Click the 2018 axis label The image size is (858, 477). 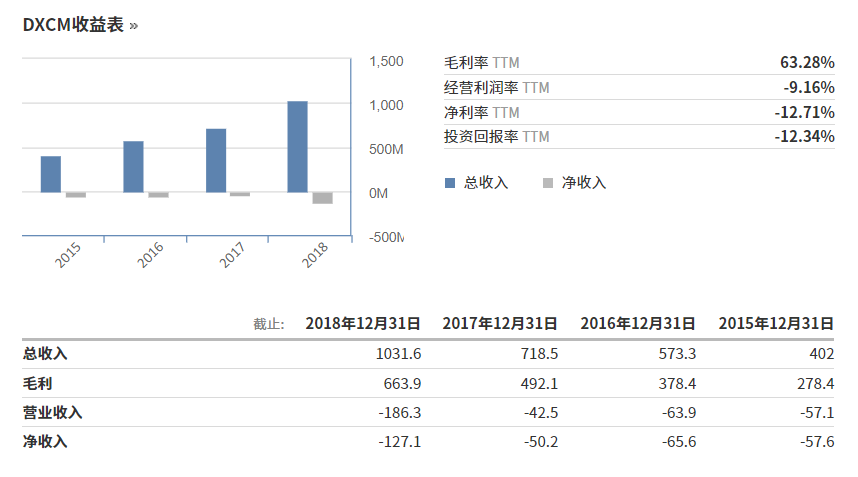click(x=315, y=255)
